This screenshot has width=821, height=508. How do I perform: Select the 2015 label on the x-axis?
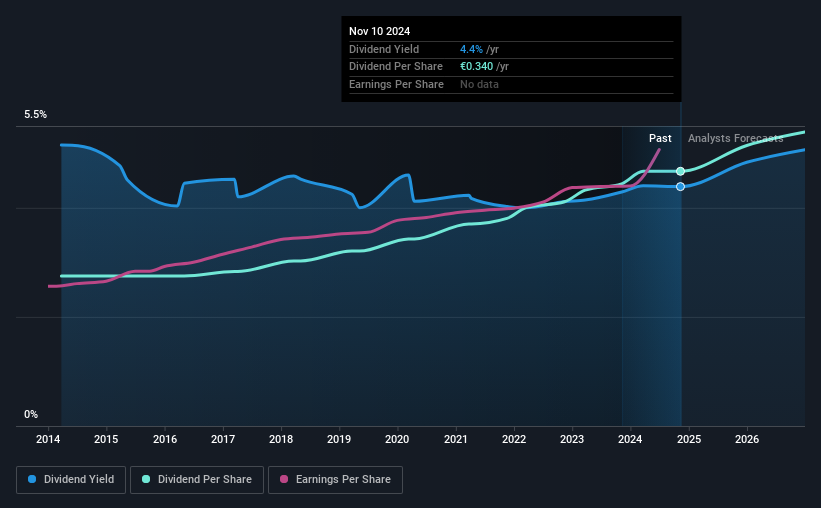coord(106,439)
